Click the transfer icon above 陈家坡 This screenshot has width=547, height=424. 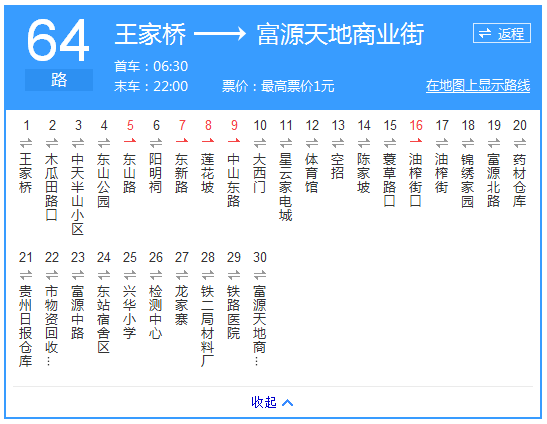[x=364, y=143]
